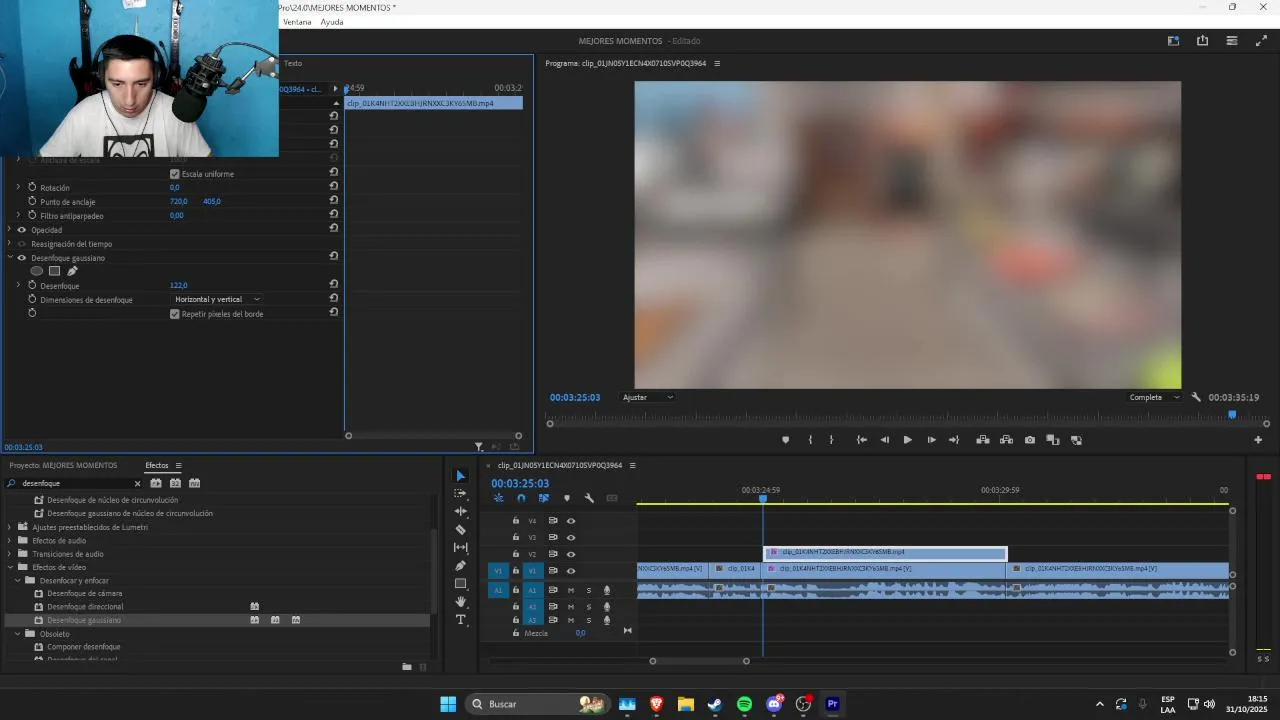The height and width of the screenshot is (720, 1280).
Task: Expand the Desenfoque parameter
Action: click(17, 285)
